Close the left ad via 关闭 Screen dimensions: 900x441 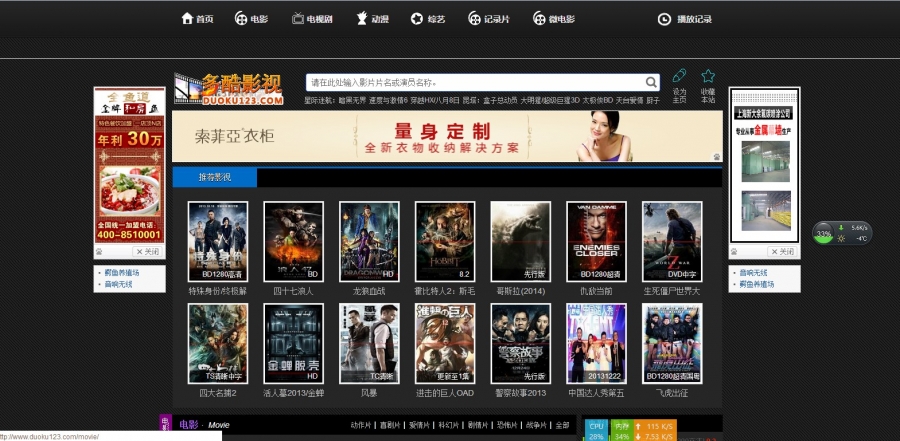(148, 252)
